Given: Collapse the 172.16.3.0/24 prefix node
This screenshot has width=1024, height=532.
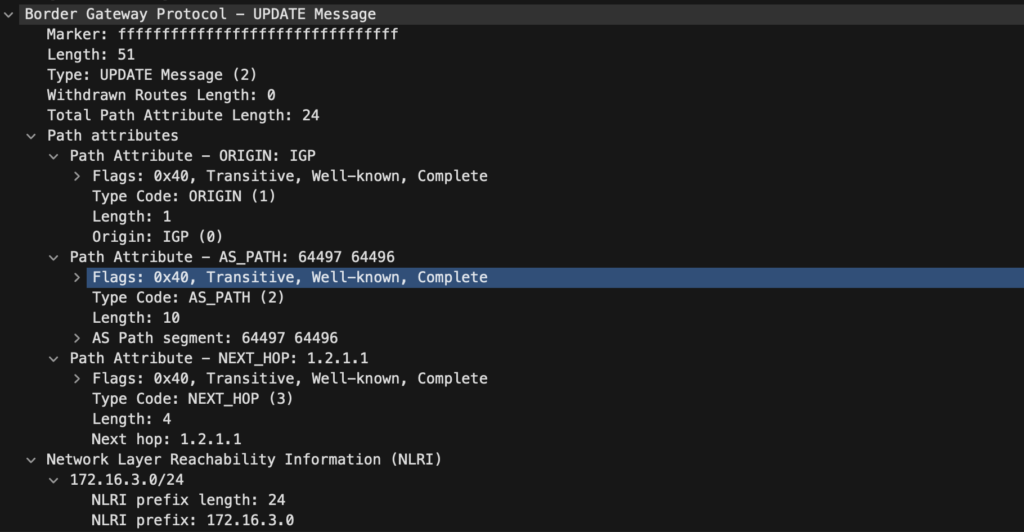Looking at the screenshot, I should pos(54,480).
